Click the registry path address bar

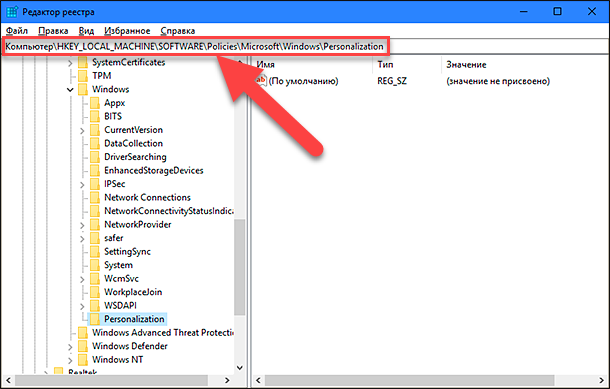tap(305, 47)
